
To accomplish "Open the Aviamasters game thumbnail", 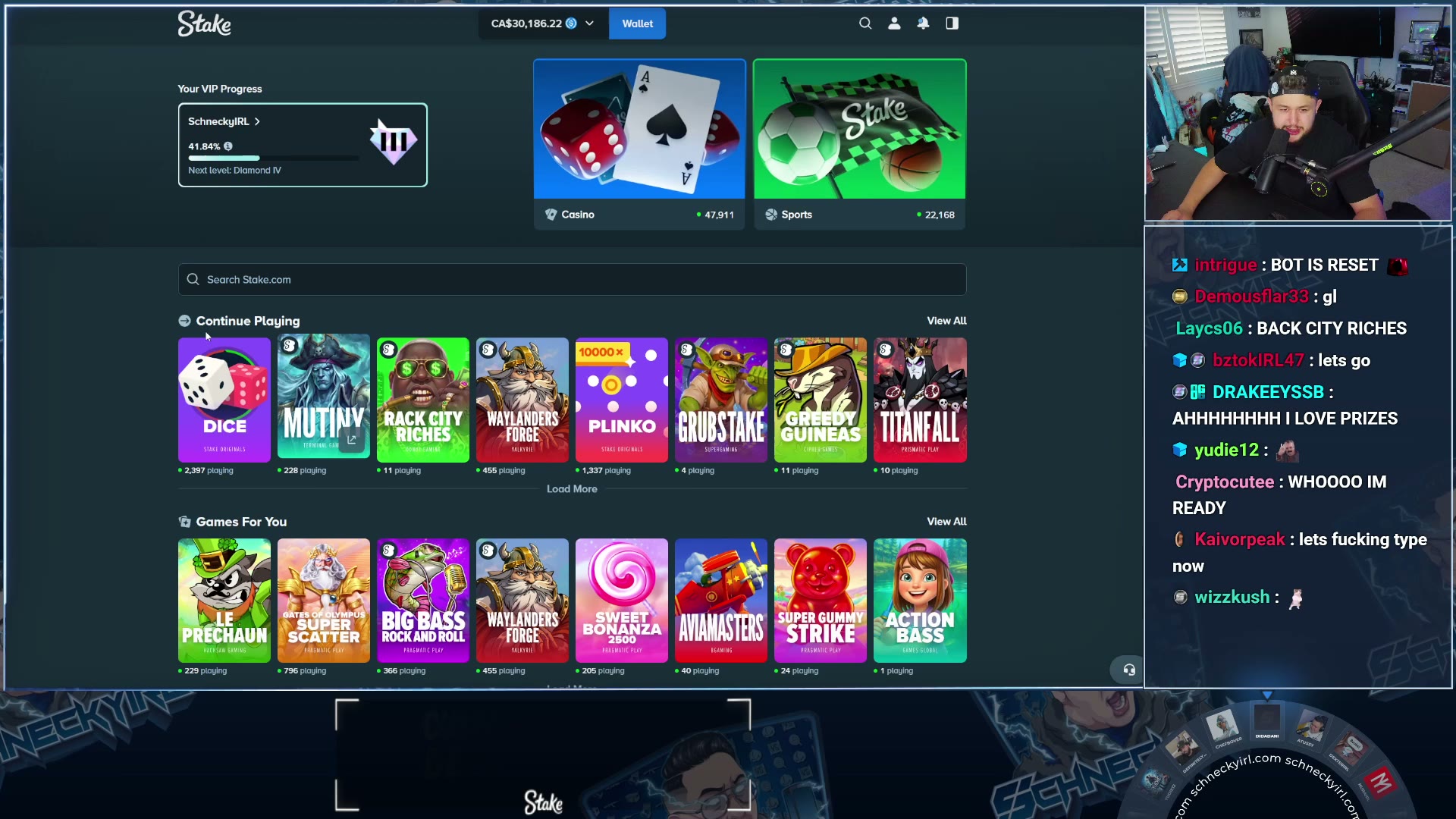I will tap(721, 601).
